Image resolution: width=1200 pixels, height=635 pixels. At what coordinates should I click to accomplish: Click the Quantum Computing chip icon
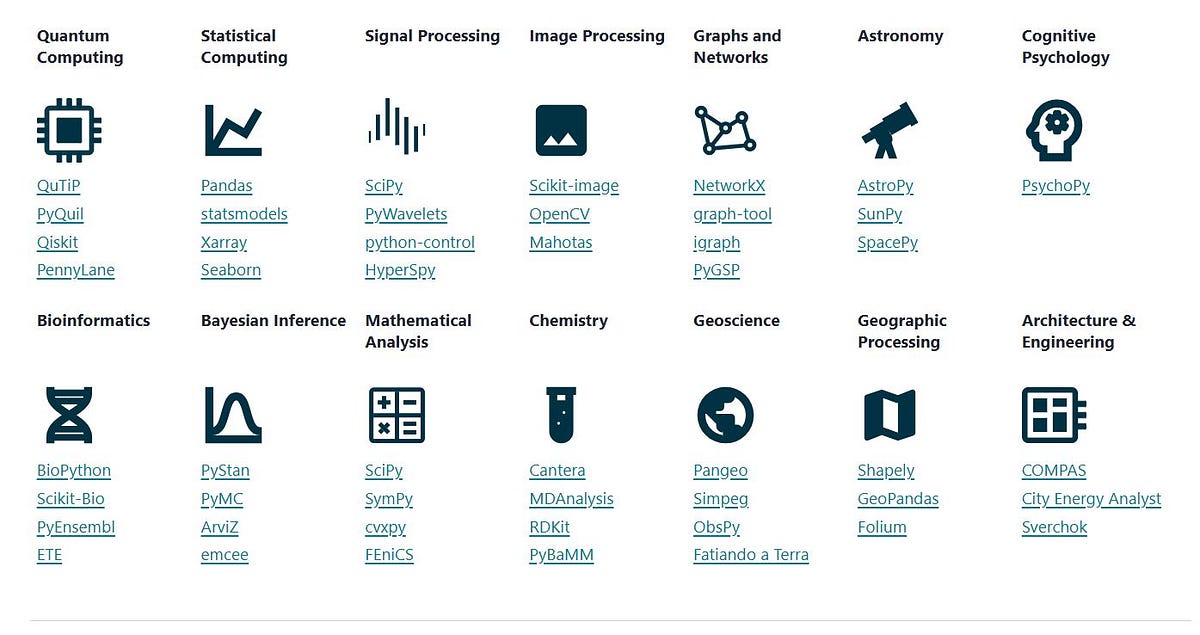pos(69,130)
